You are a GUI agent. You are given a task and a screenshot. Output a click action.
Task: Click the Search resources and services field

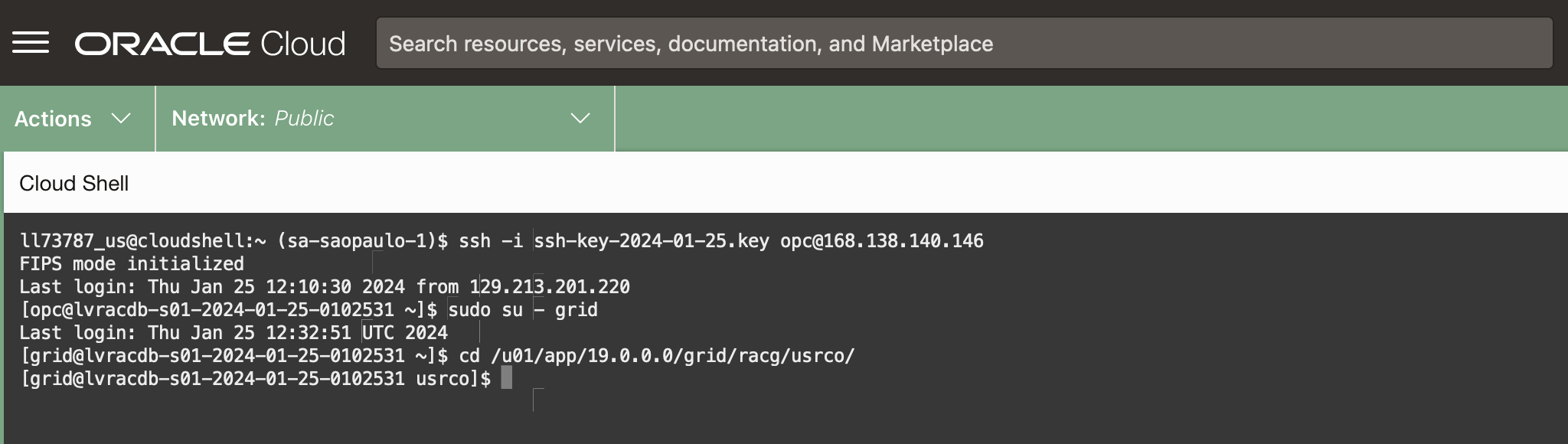[963, 44]
